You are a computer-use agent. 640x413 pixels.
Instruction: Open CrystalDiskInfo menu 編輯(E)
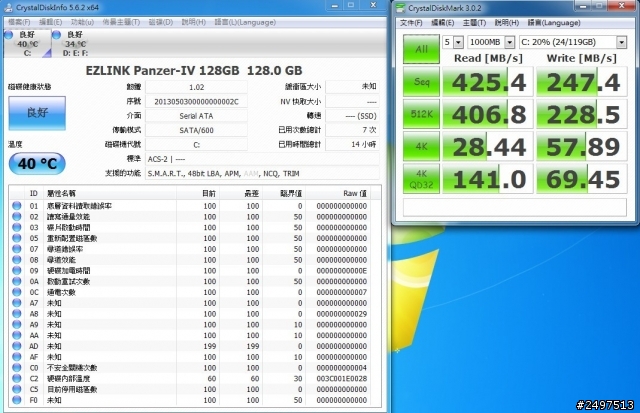tap(51, 22)
